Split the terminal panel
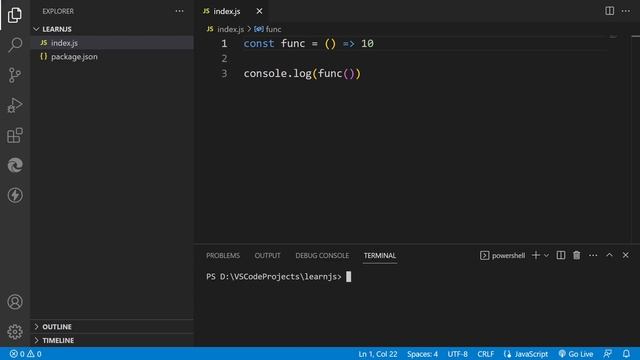640x360 pixels. coord(561,255)
